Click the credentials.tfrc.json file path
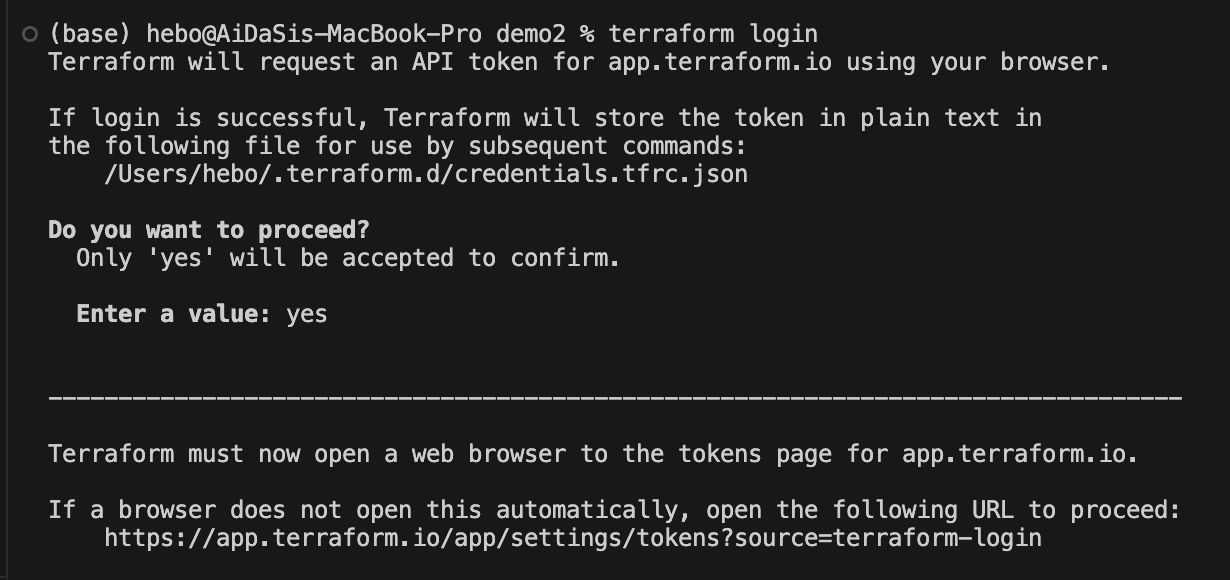1230x580 pixels. (426, 174)
